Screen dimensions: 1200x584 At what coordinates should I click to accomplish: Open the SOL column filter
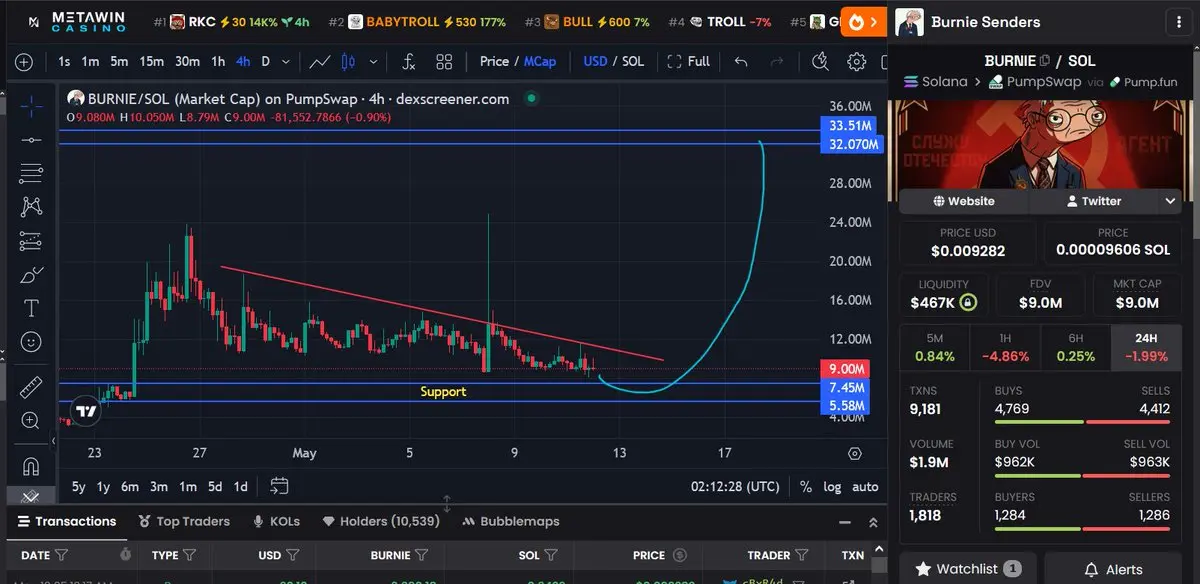tap(551, 555)
